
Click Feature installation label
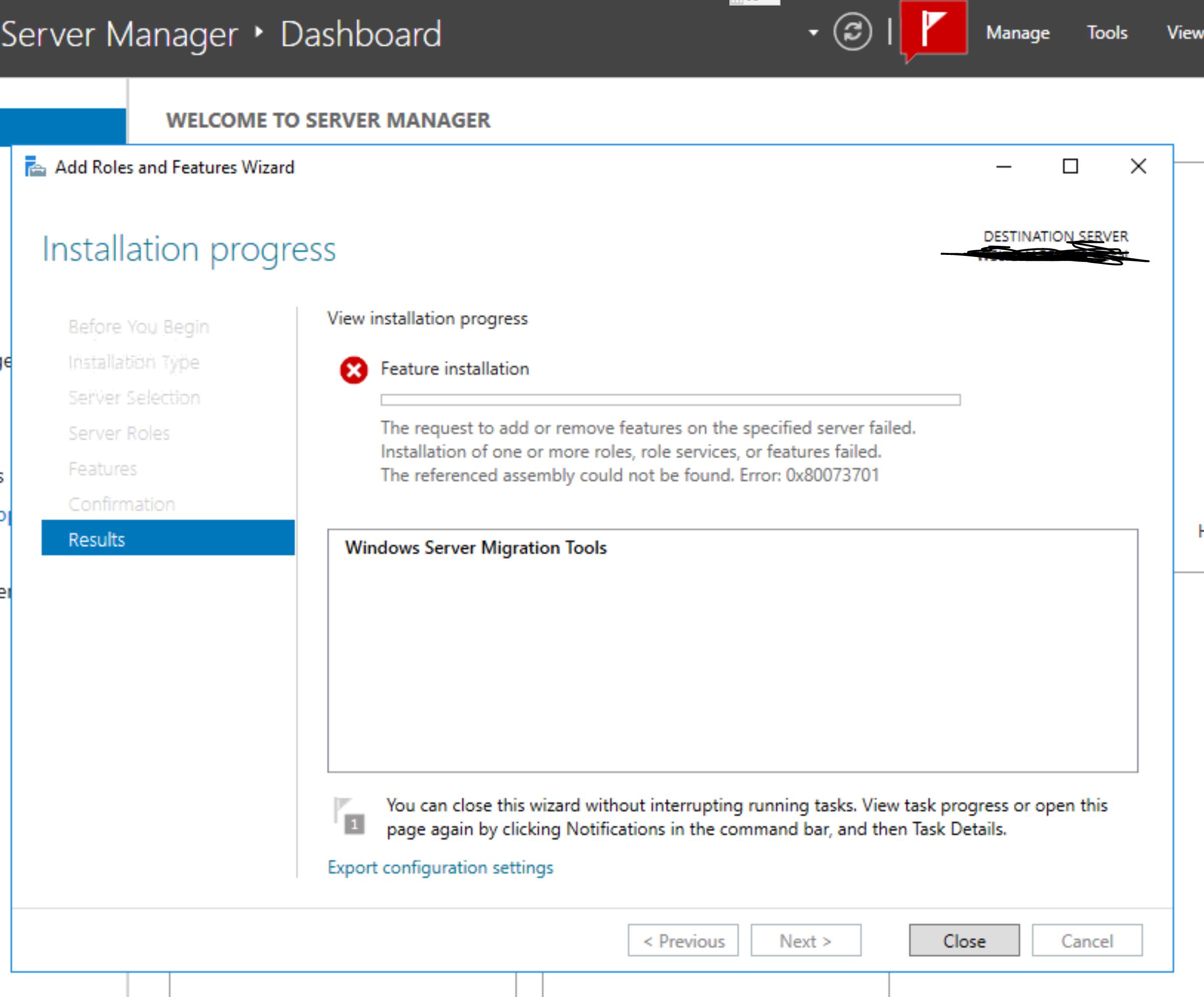click(x=455, y=369)
